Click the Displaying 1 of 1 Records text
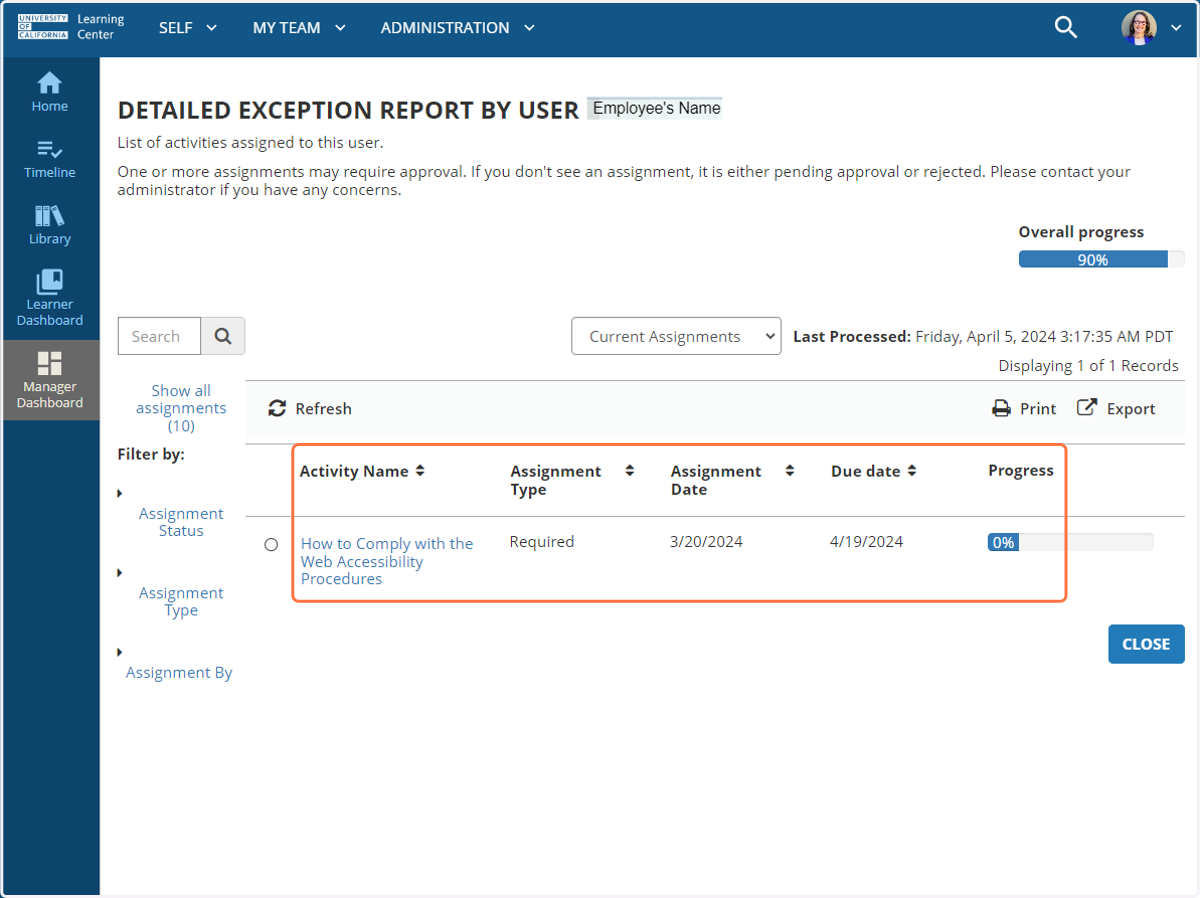Viewport: 1200px width, 898px height. point(1088,366)
